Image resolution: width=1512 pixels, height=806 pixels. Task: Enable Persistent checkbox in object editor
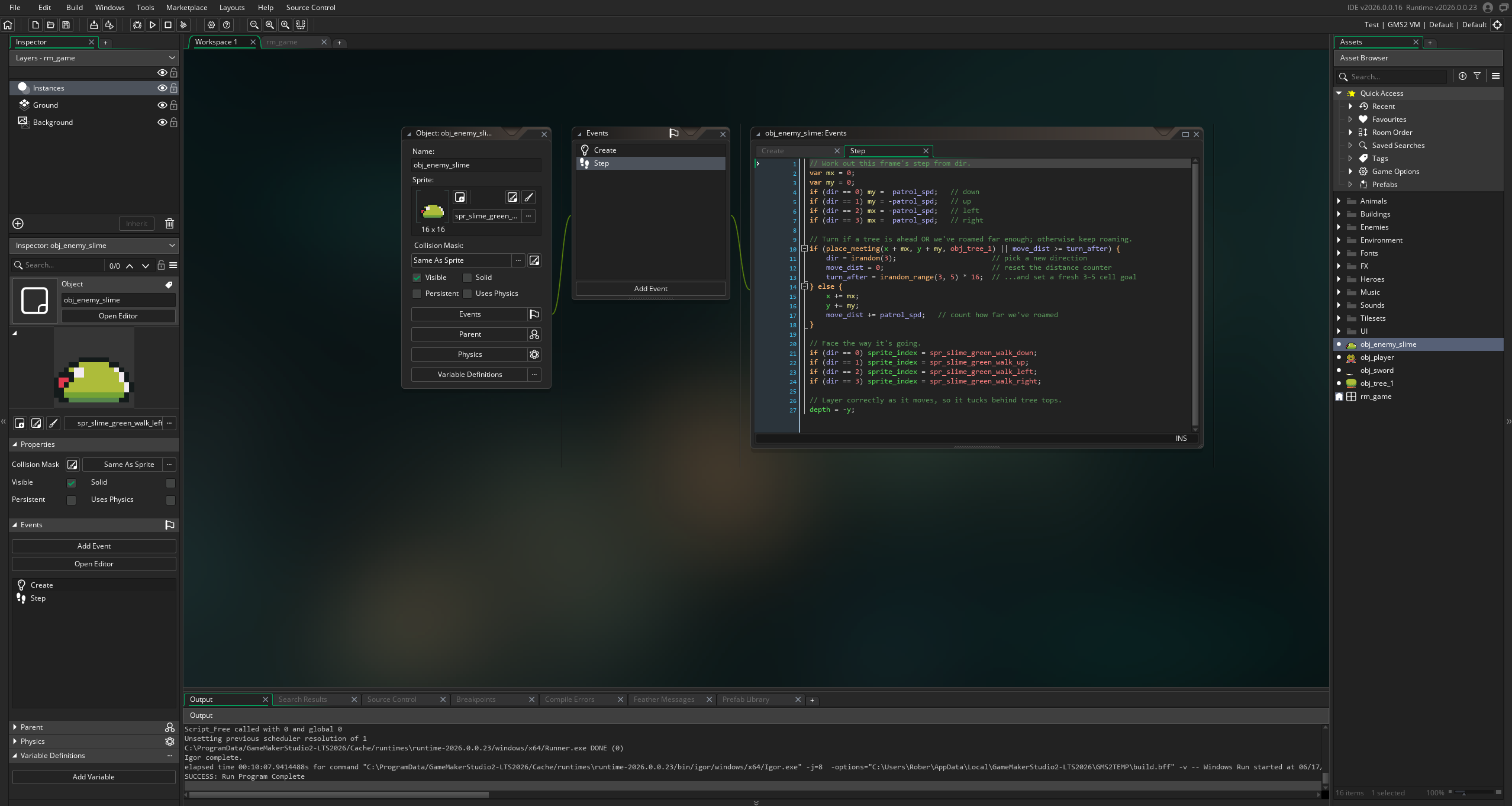[x=417, y=294]
